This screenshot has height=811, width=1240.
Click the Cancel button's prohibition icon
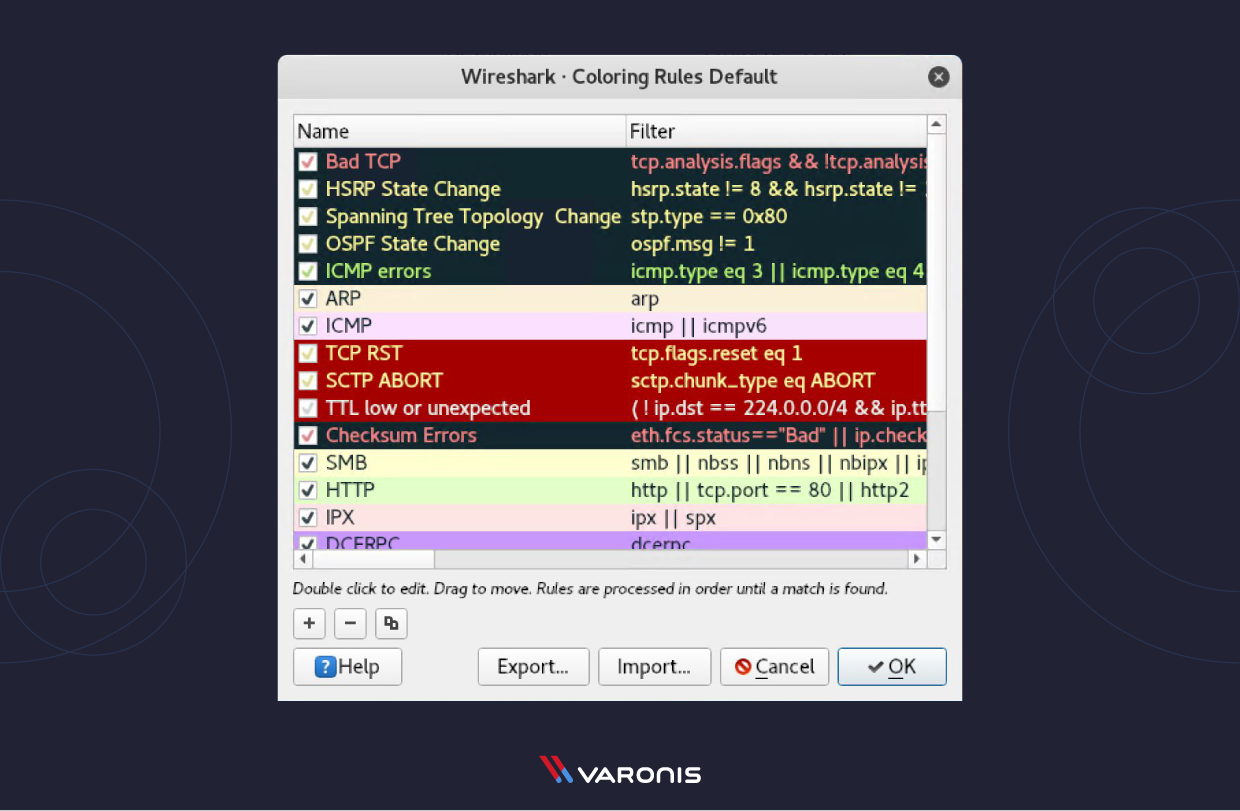click(741, 666)
